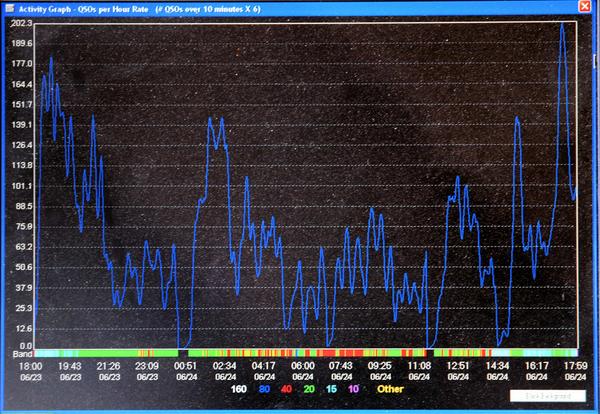
Task: Click the 11:08 time axis label
Action: [x=419, y=366]
